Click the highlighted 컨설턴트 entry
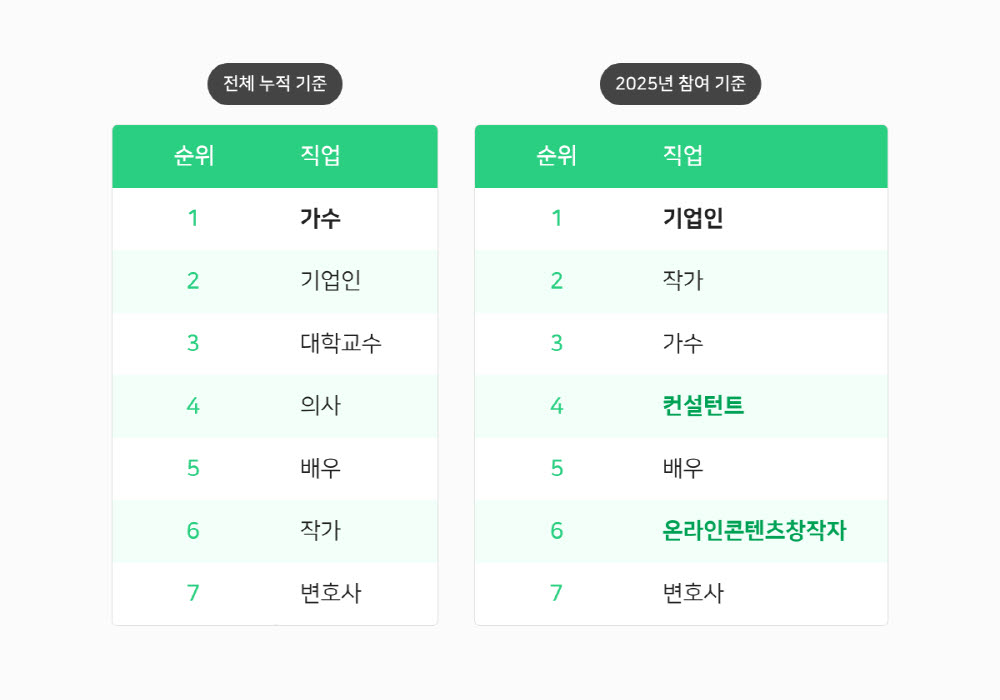Viewport: 1000px width, 700px height. click(x=703, y=405)
